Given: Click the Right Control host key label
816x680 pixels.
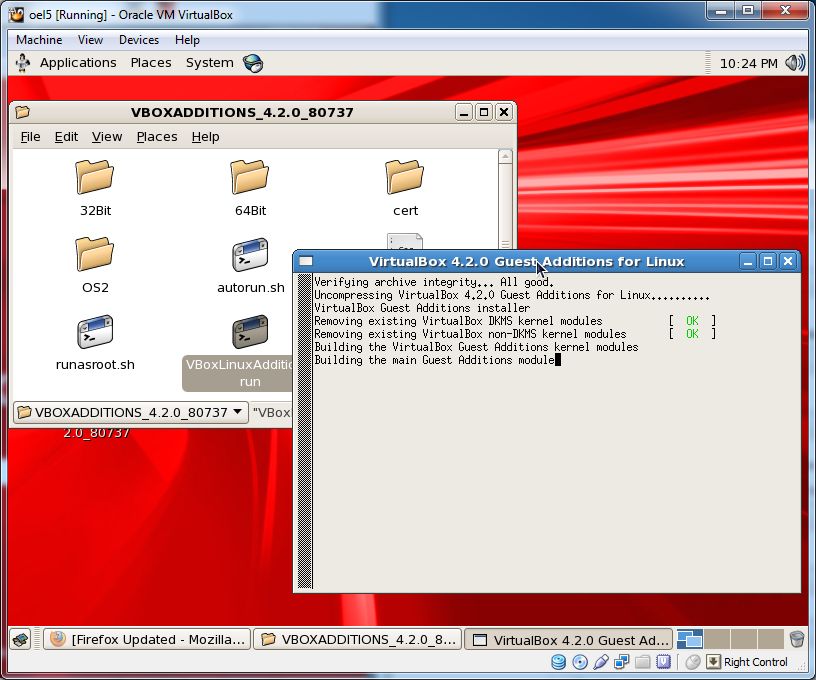Looking at the screenshot, I should point(756,662).
